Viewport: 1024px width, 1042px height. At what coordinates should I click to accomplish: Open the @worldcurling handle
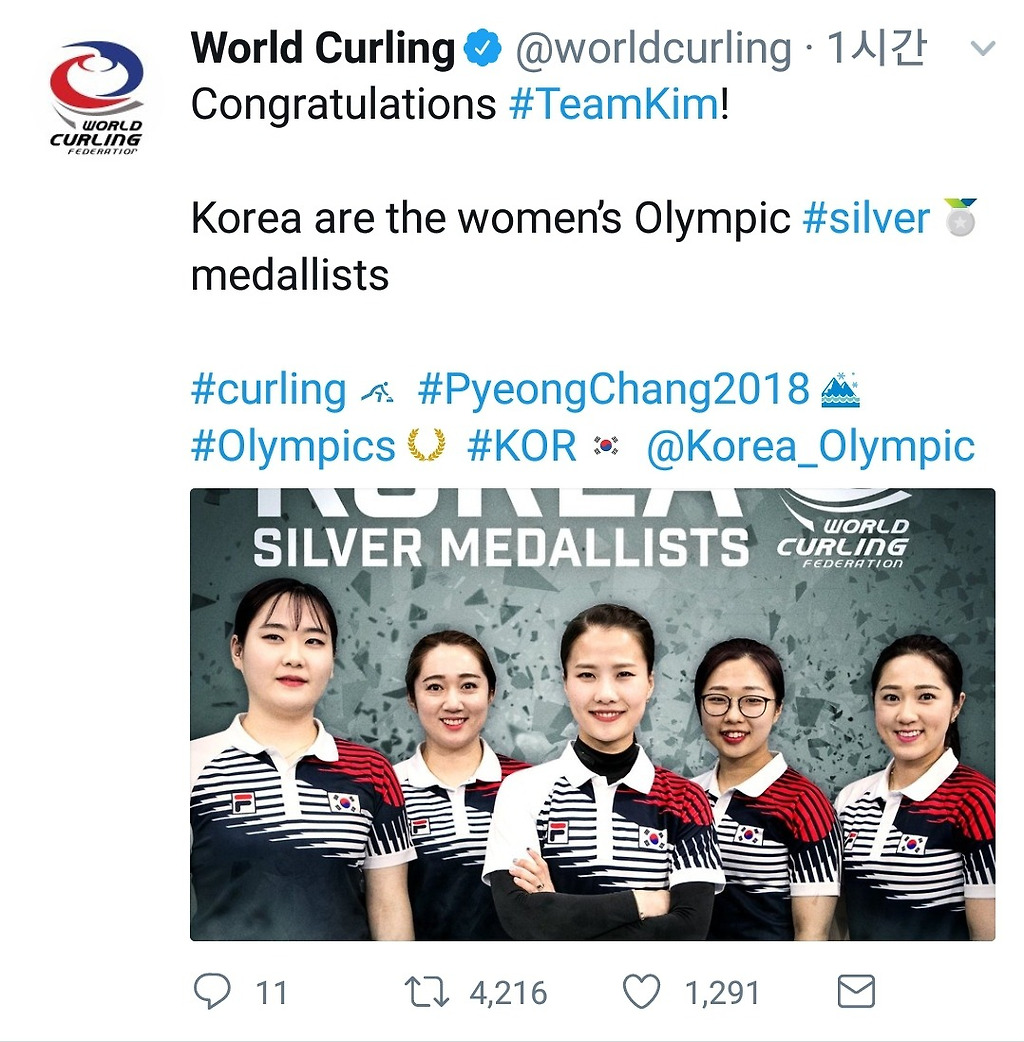pyautogui.click(x=652, y=48)
